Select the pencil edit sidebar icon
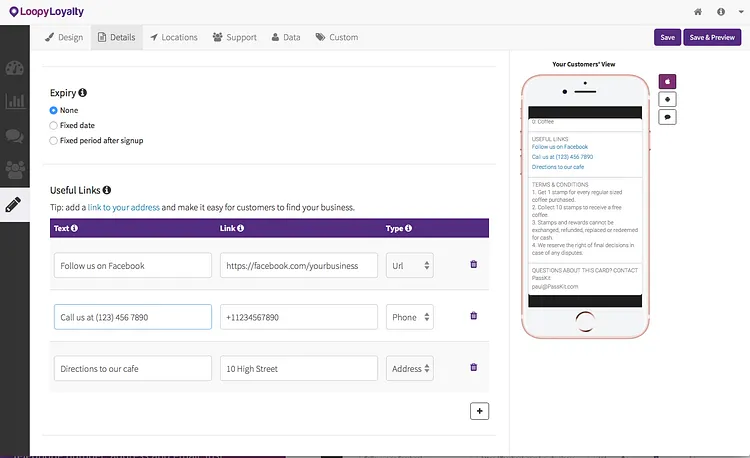The height and width of the screenshot is (458, 750). point(13,205)
